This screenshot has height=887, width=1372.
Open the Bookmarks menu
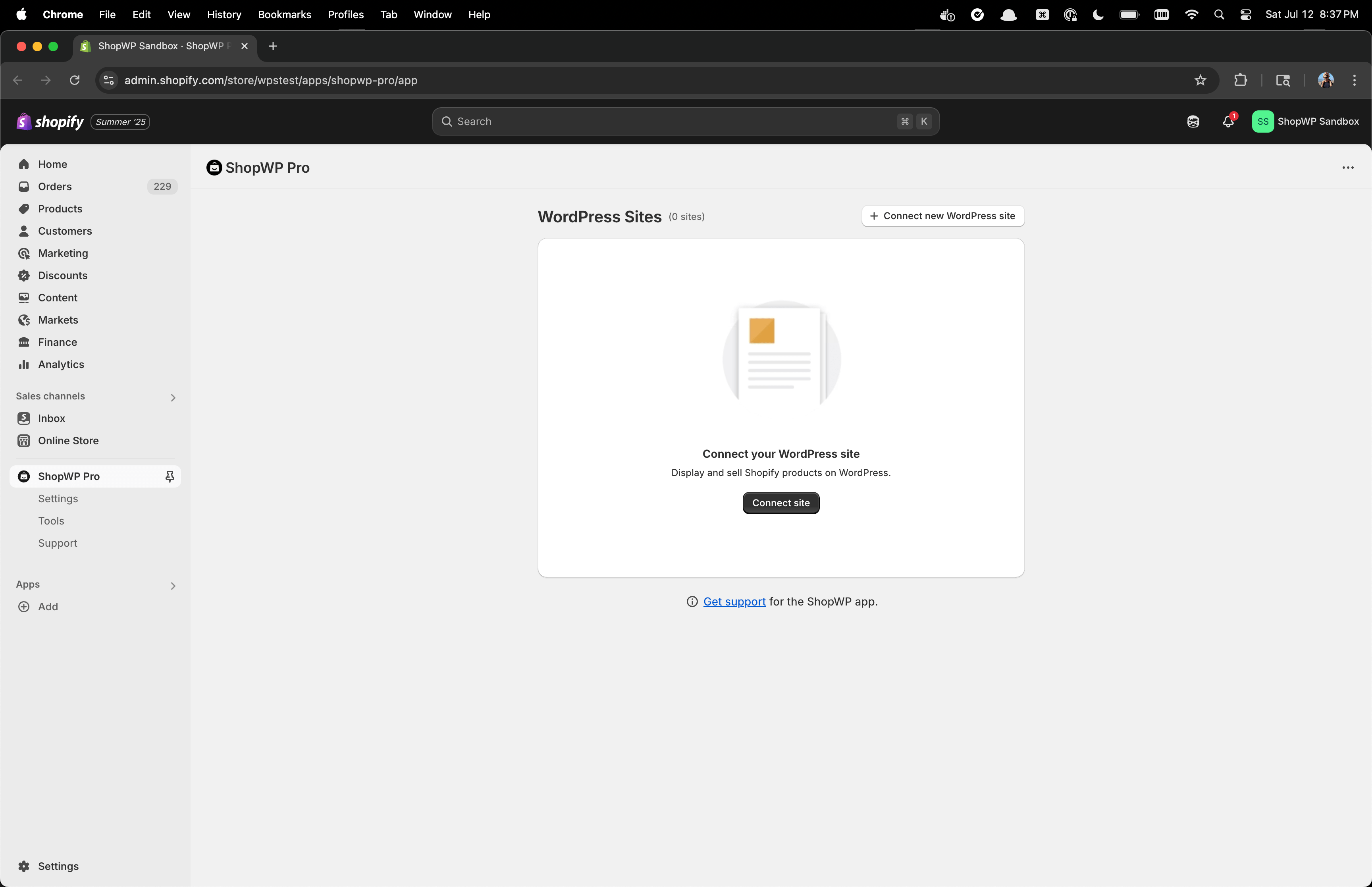pyautogui.click(x=284, y=14)
